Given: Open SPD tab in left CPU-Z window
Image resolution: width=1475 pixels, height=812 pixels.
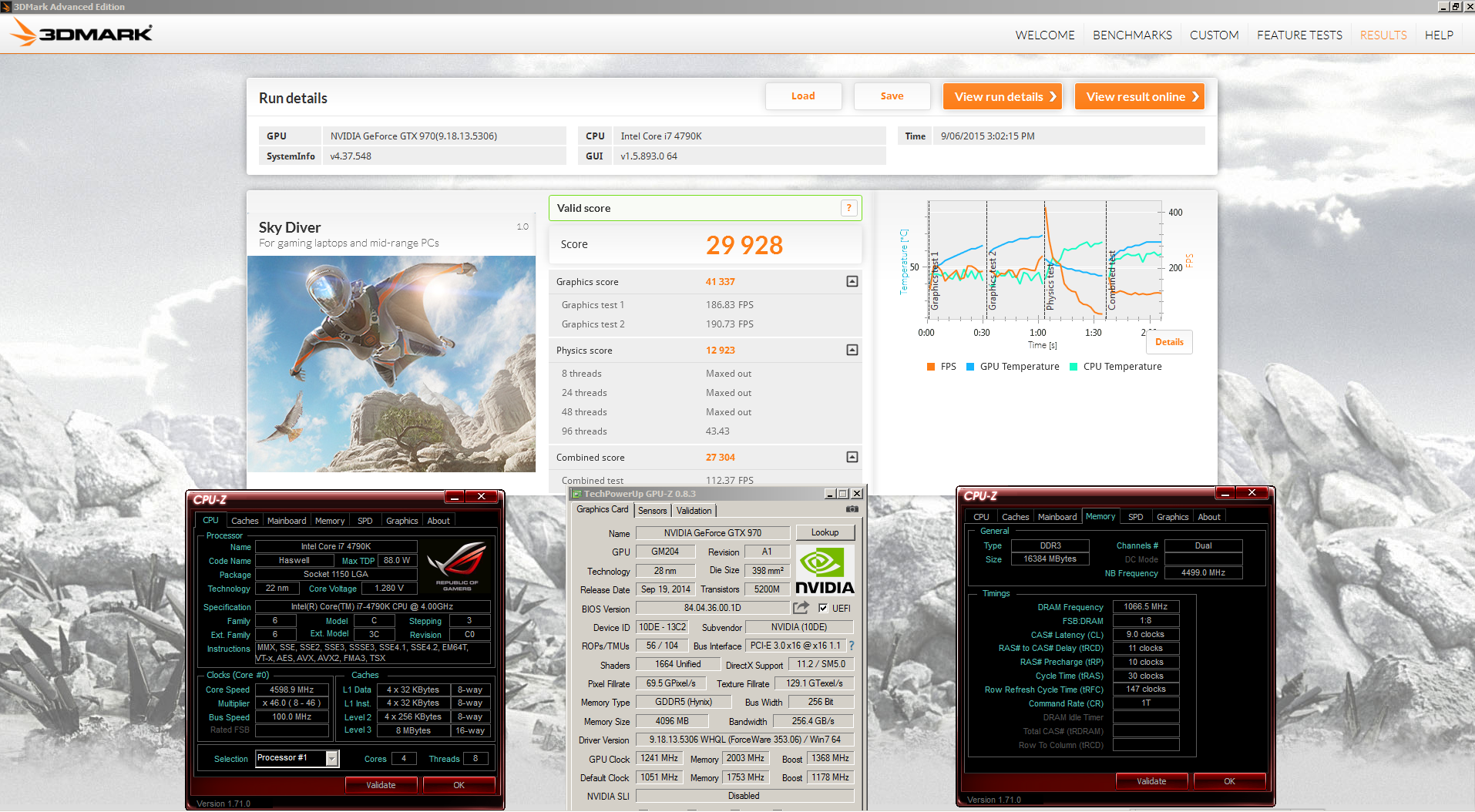Looking at the screenshot, I should click(x=365, y=521).
